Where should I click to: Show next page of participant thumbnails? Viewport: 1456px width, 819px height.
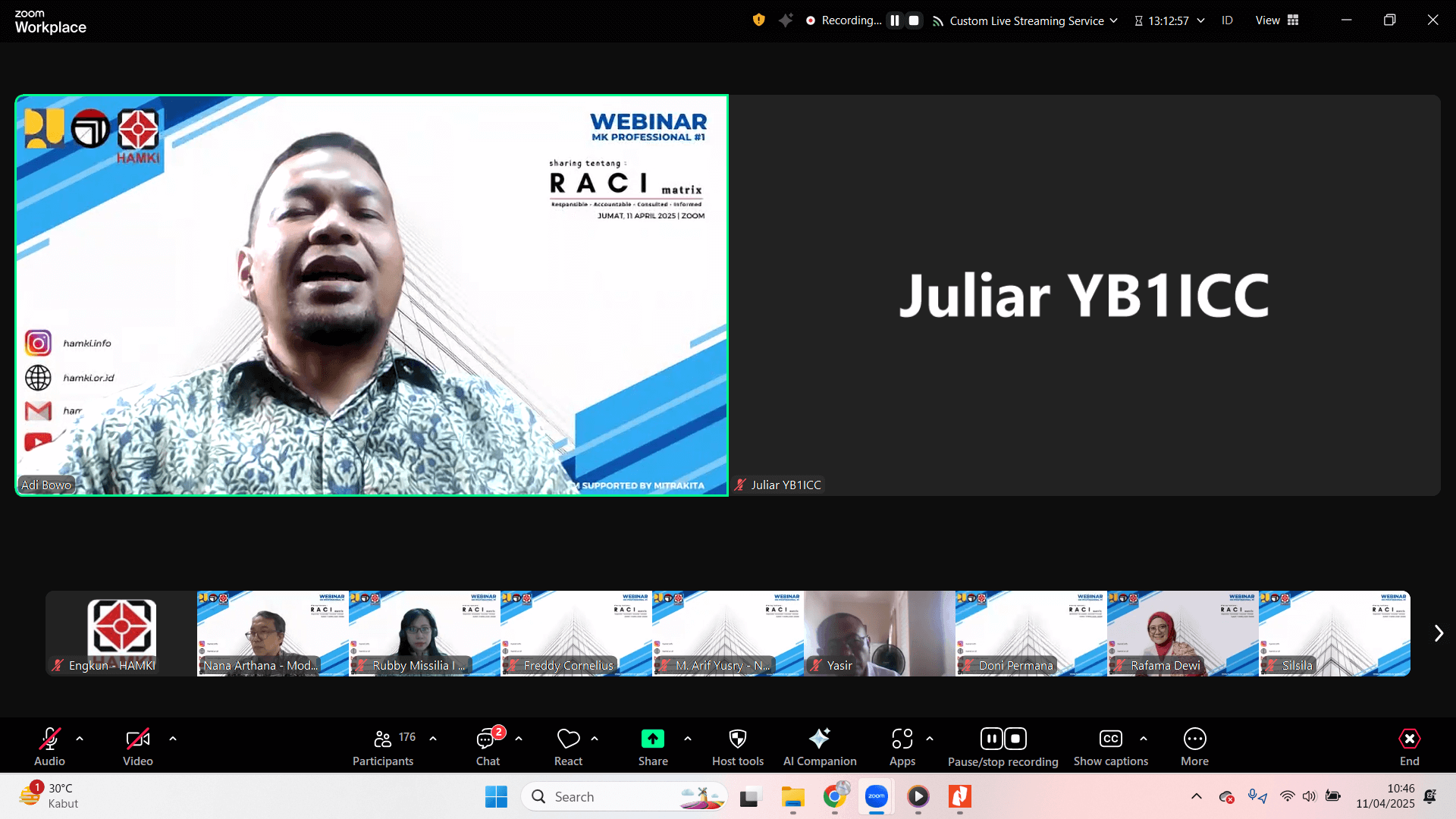click(1439, 633)
